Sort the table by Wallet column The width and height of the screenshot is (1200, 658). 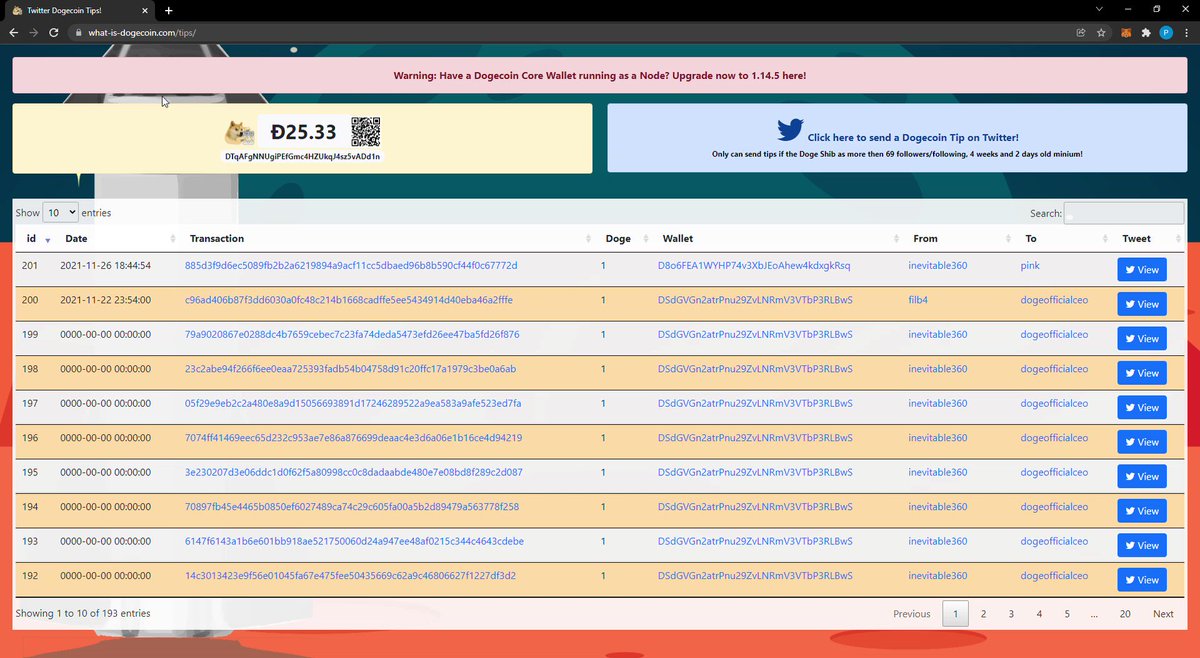[778, 239]
